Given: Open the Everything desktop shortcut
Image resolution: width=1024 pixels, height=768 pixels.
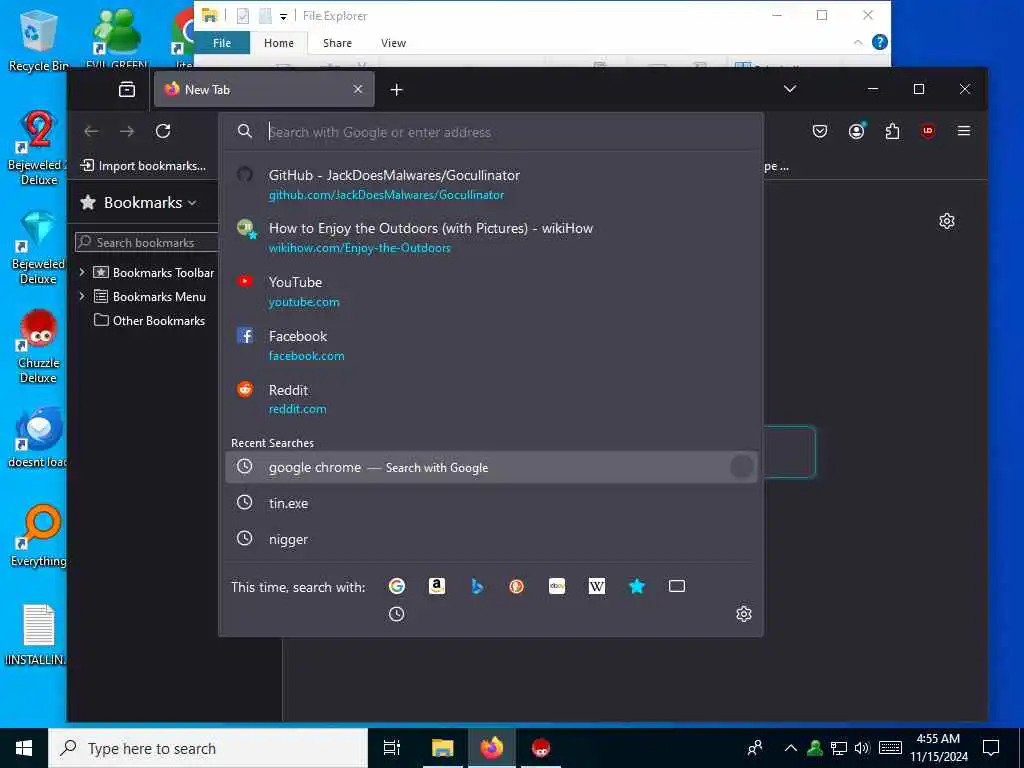Looking at the screenshot, I should [x=39, y=536].
